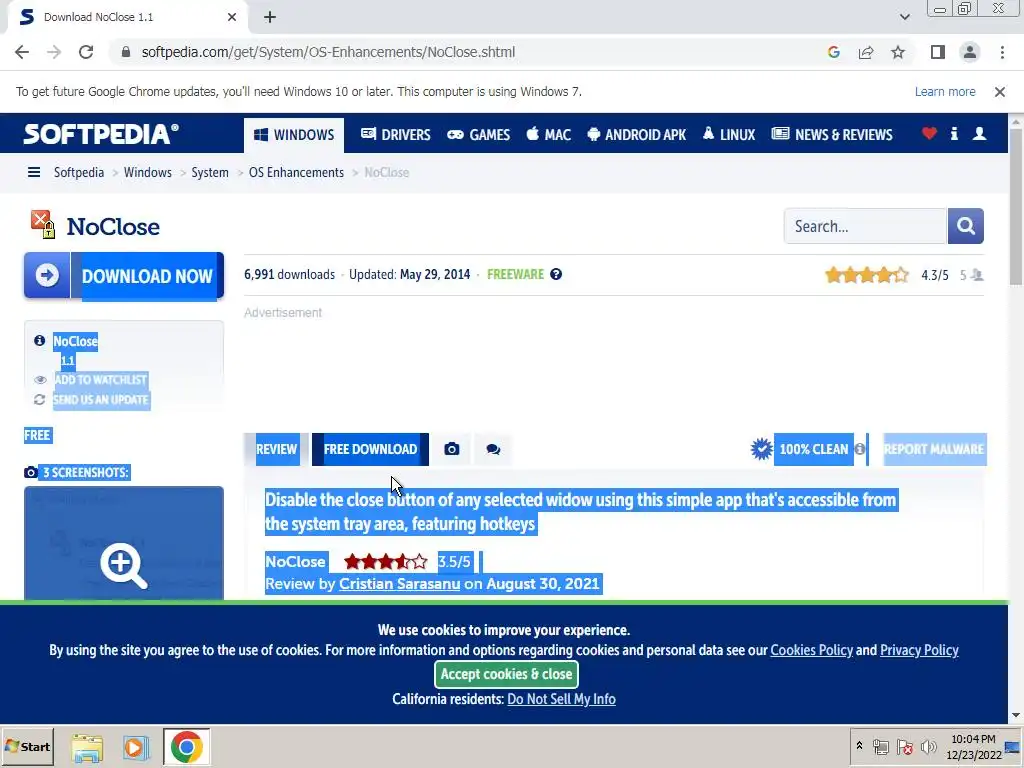
Task: Go to Softpedia breadcrumb link
Action: point(79,172)
